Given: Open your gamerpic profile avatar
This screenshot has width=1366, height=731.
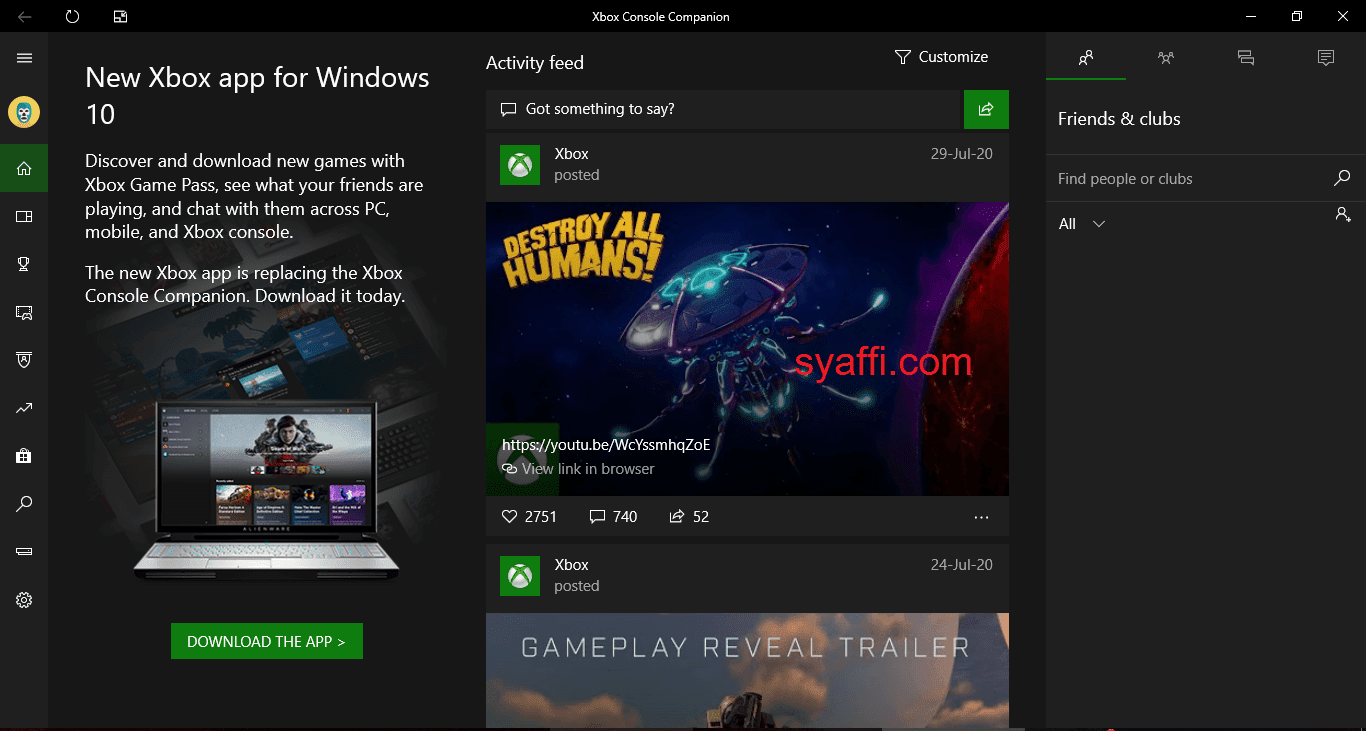Looking at the screenshot, I should click(x=24, y=112).
